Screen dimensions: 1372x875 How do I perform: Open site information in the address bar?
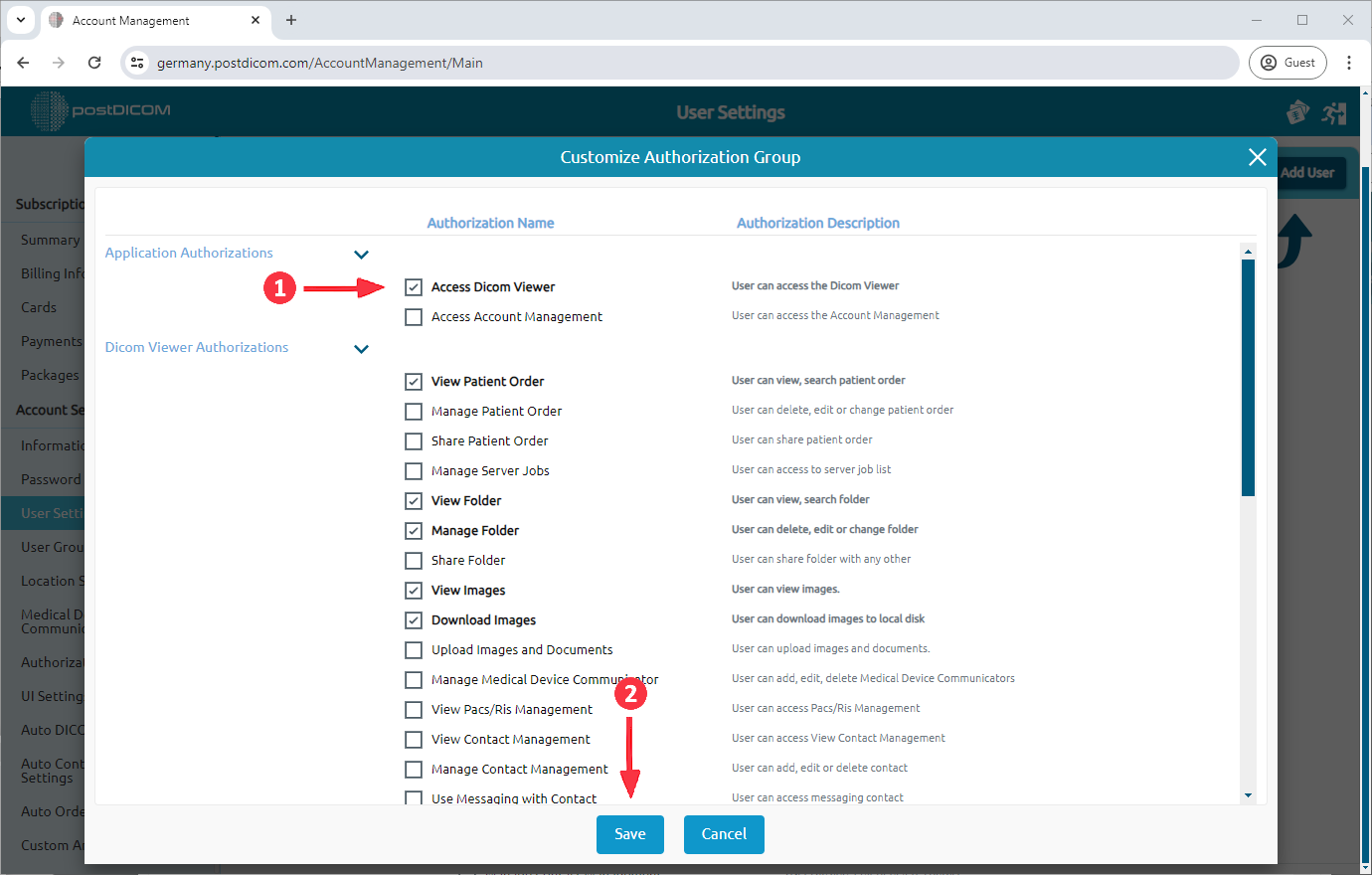coord(136,62)
